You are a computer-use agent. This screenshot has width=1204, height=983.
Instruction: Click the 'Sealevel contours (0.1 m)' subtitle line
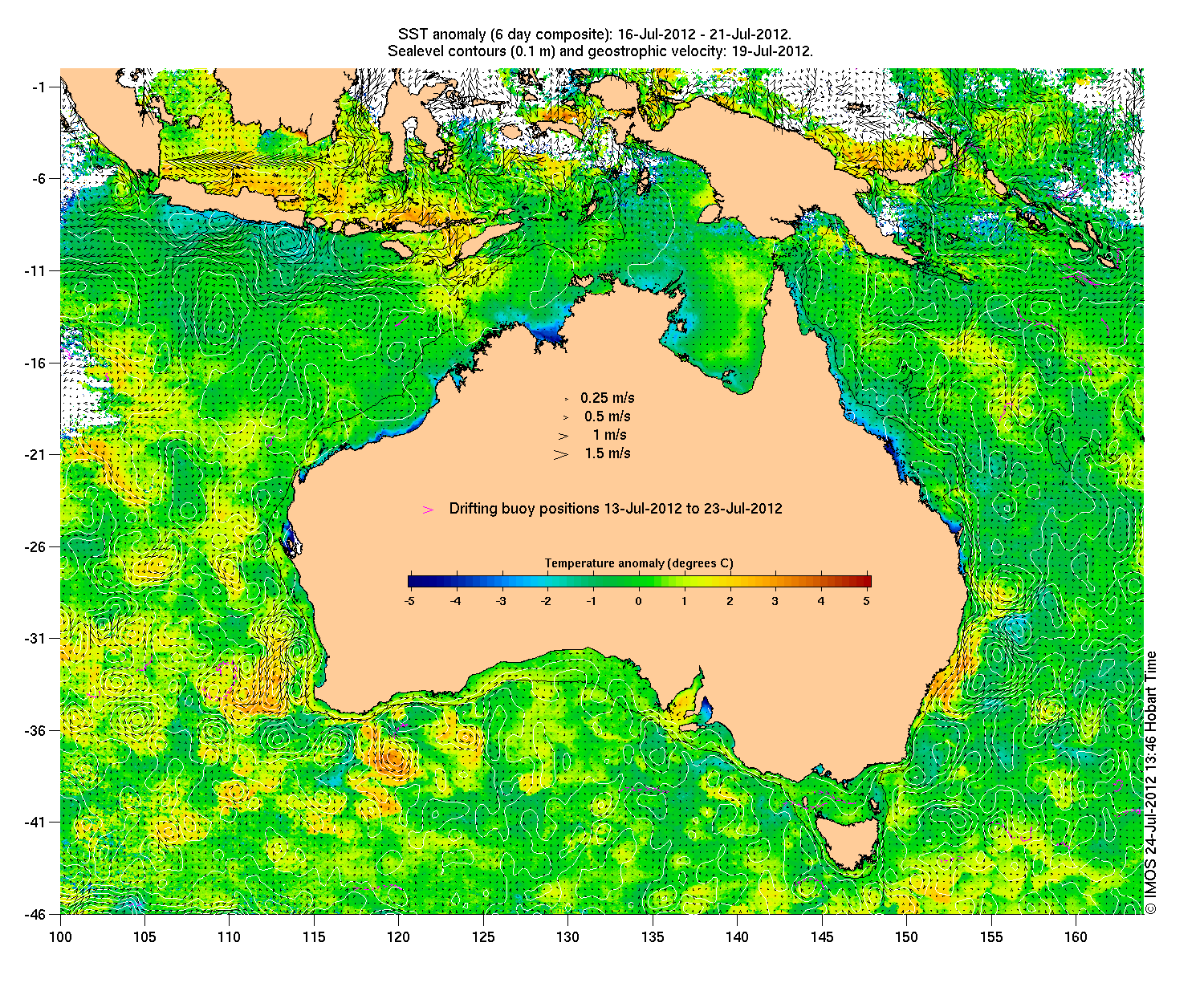coord(600,51)
